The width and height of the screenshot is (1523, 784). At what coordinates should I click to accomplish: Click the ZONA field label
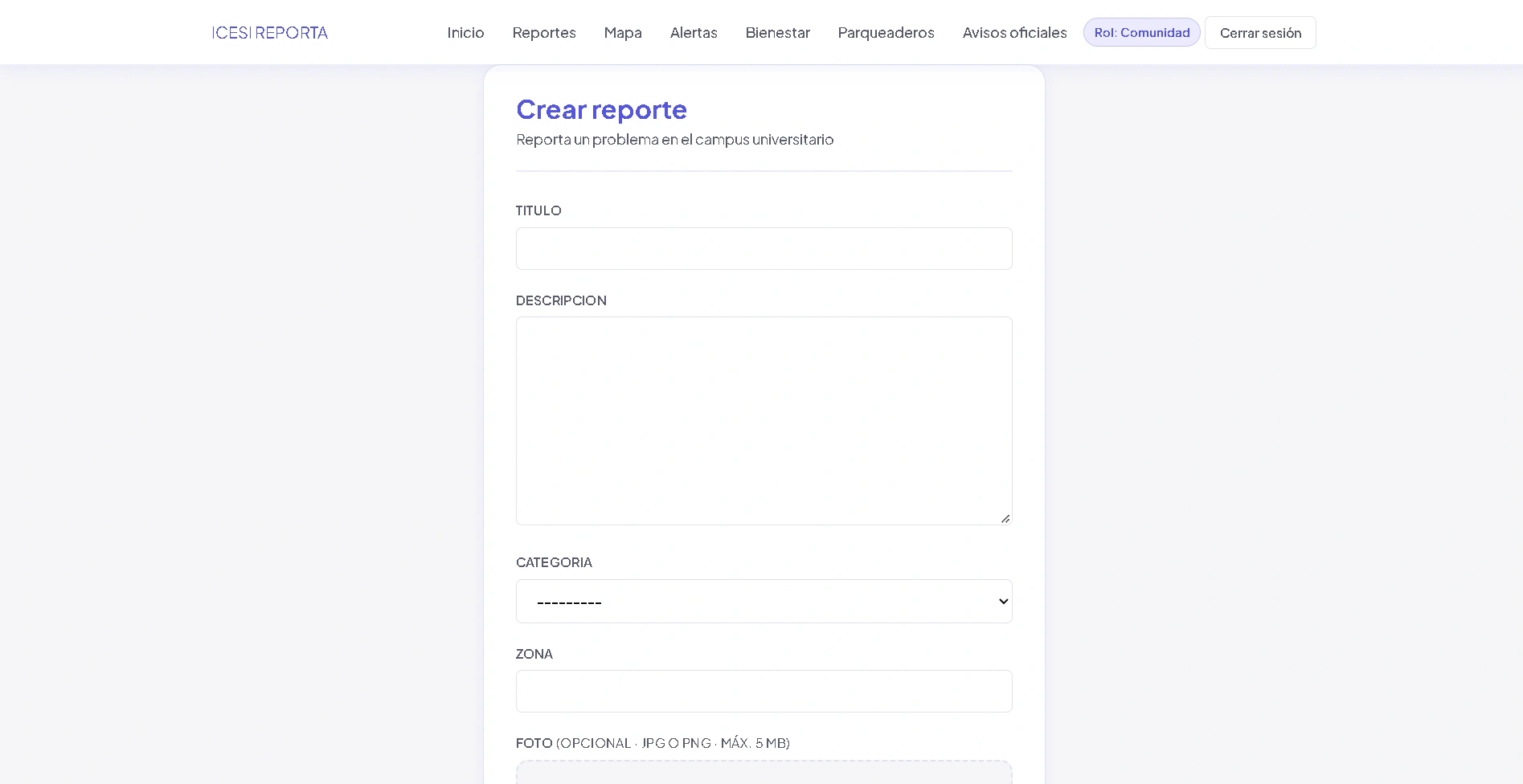click(534, 654)
